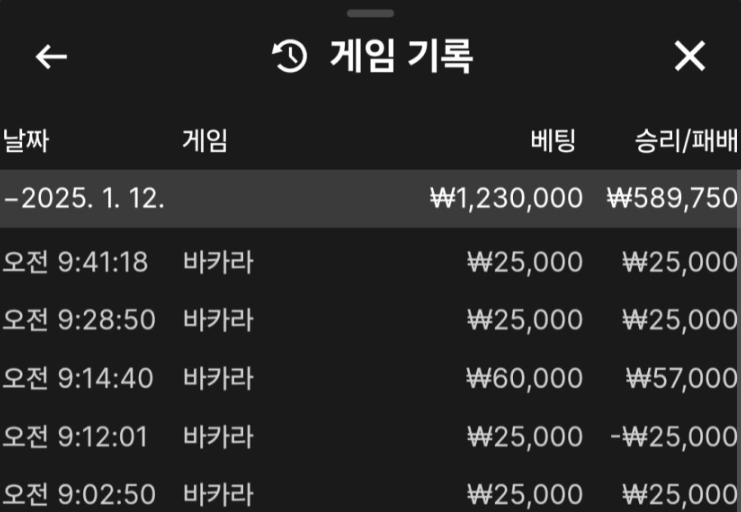Open the 오전 9:41:18 game record

coord(75,262)
